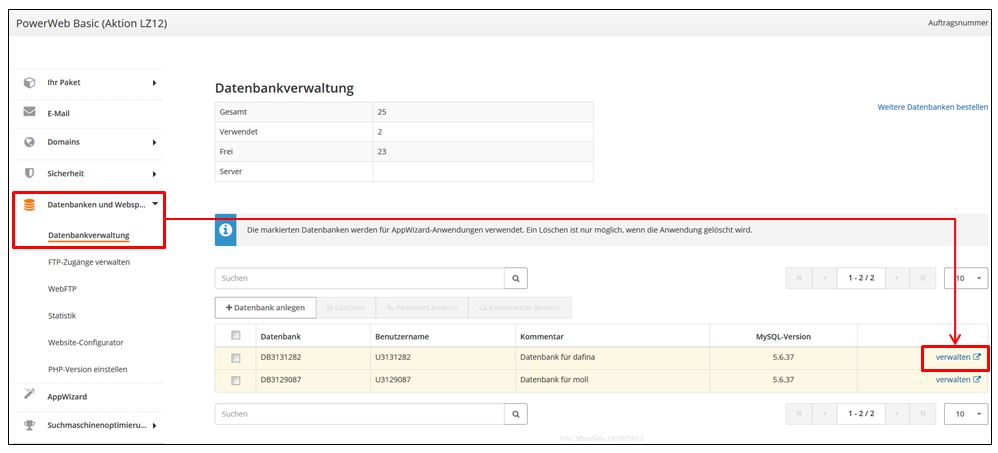Go to previous page in lower pagination
The height and width of the screenshot is (453, 998).
[823, 414]
